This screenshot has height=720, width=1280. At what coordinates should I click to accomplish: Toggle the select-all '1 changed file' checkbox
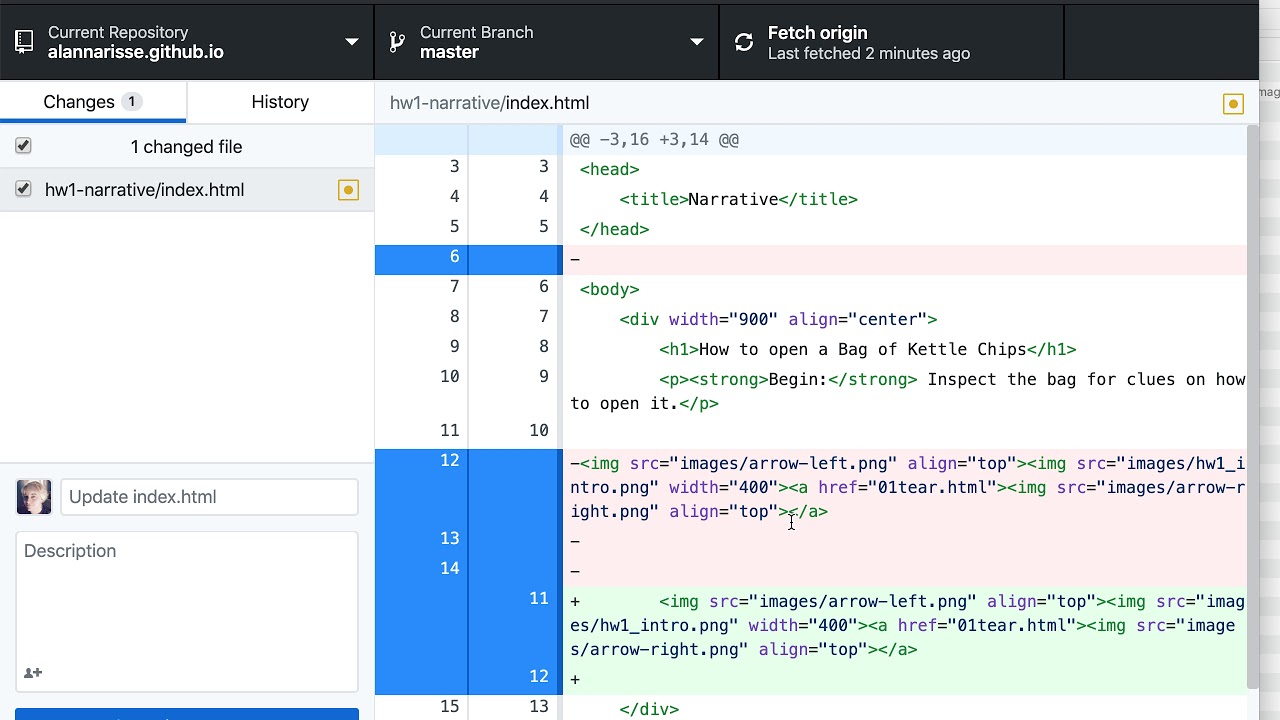point(23,146)
